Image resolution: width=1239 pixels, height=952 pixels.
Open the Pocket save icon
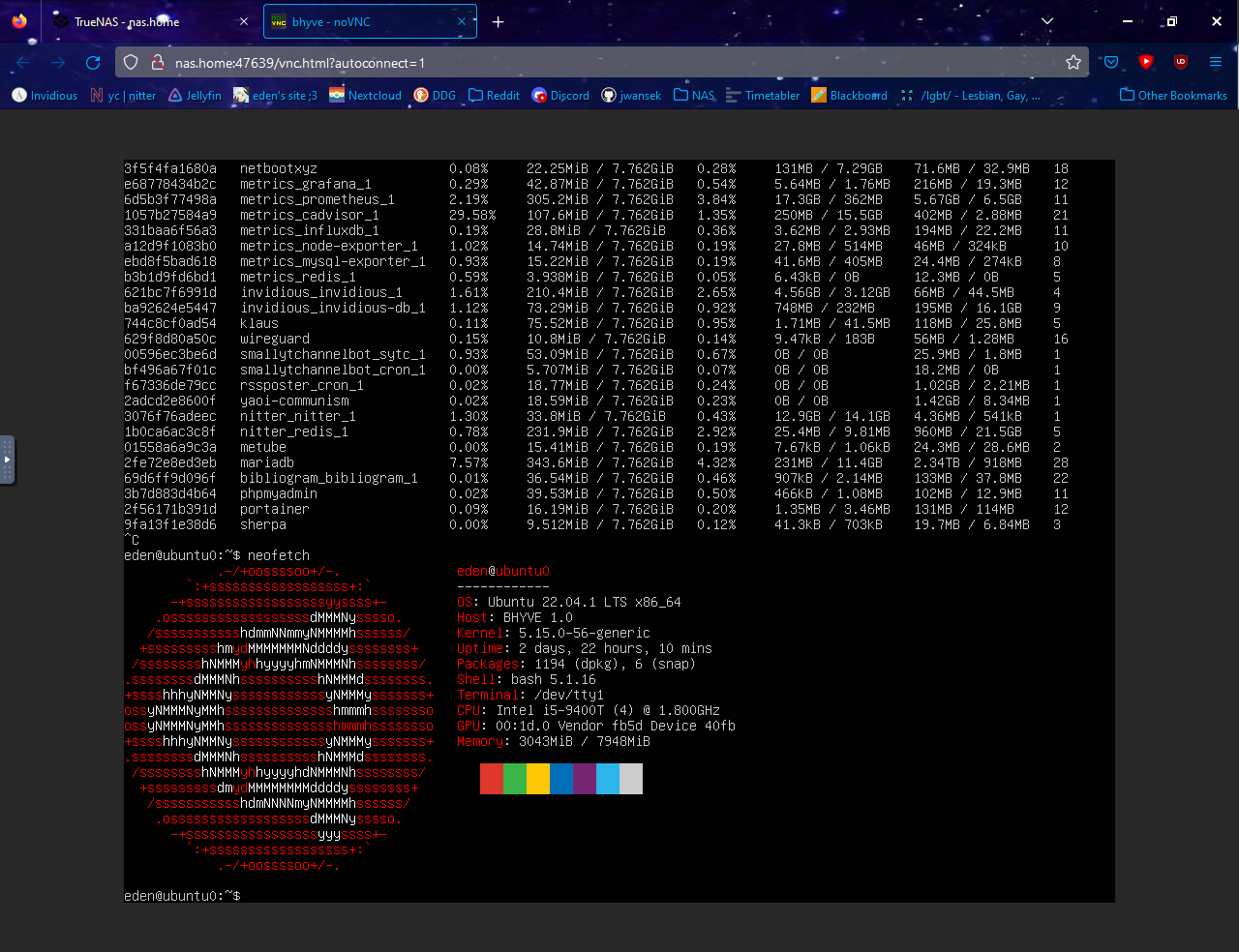point(1111,62)
